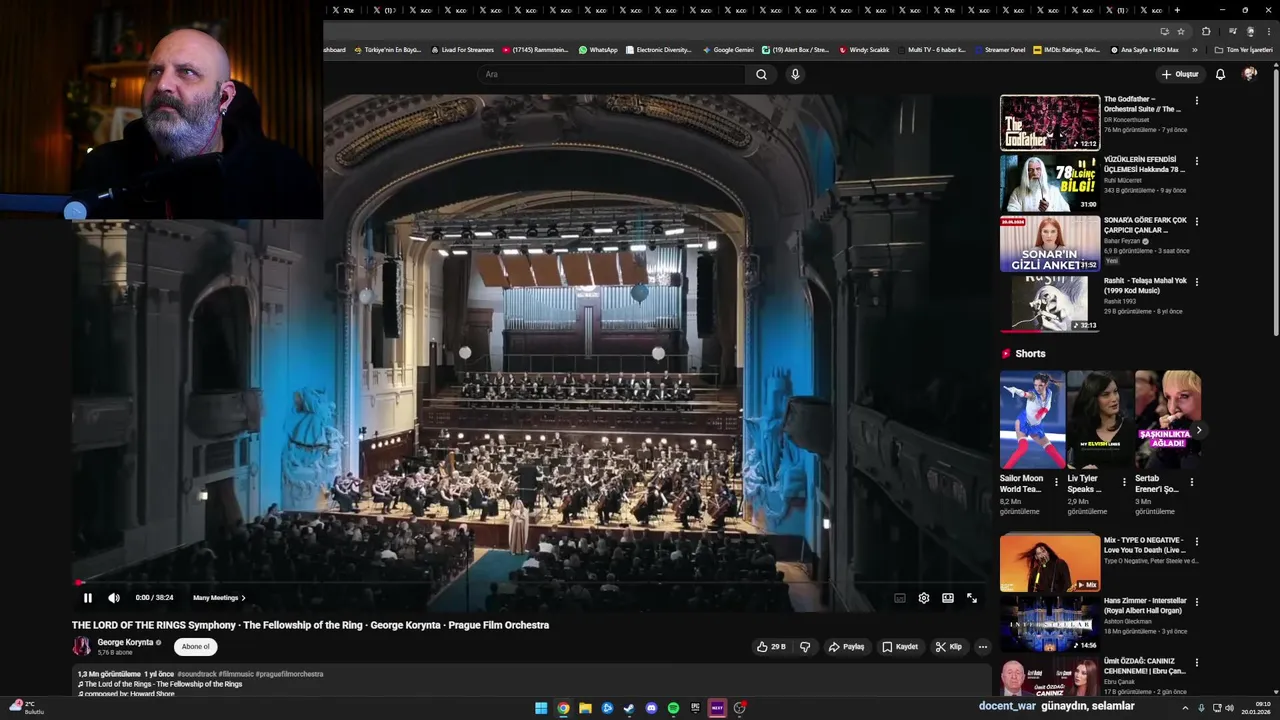1280x720 pixels.
Task: Save the video with Kaydet
Action: [900, 647]
